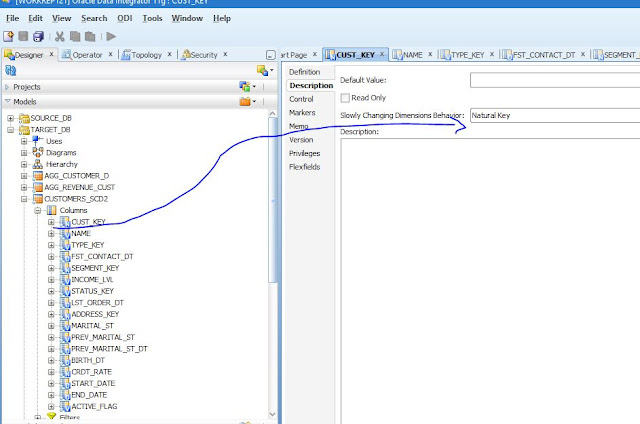Open the connect navigator icon menu
This screenshot has height=424, width=640.
tap(264, 71)
